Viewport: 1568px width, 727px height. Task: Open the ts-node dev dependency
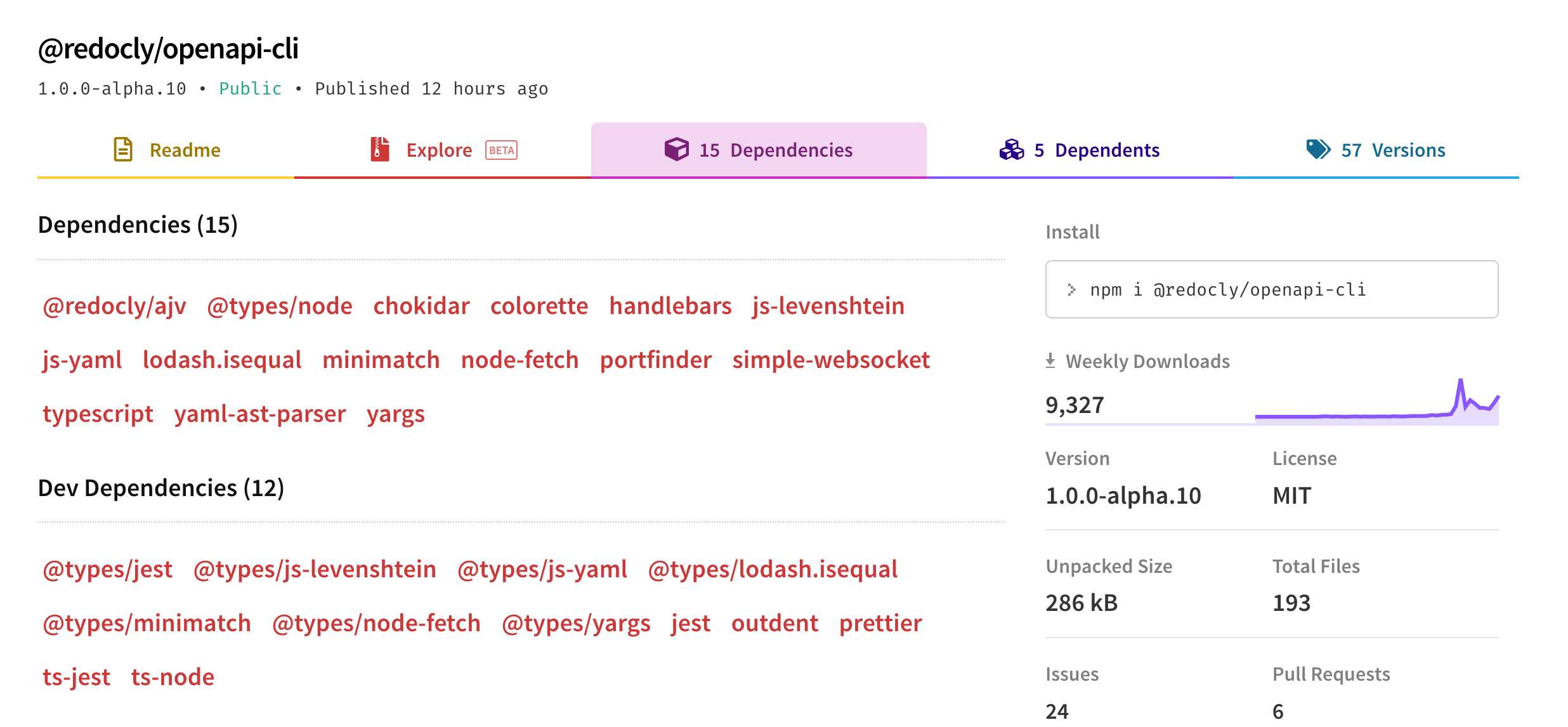pos(173,678)
